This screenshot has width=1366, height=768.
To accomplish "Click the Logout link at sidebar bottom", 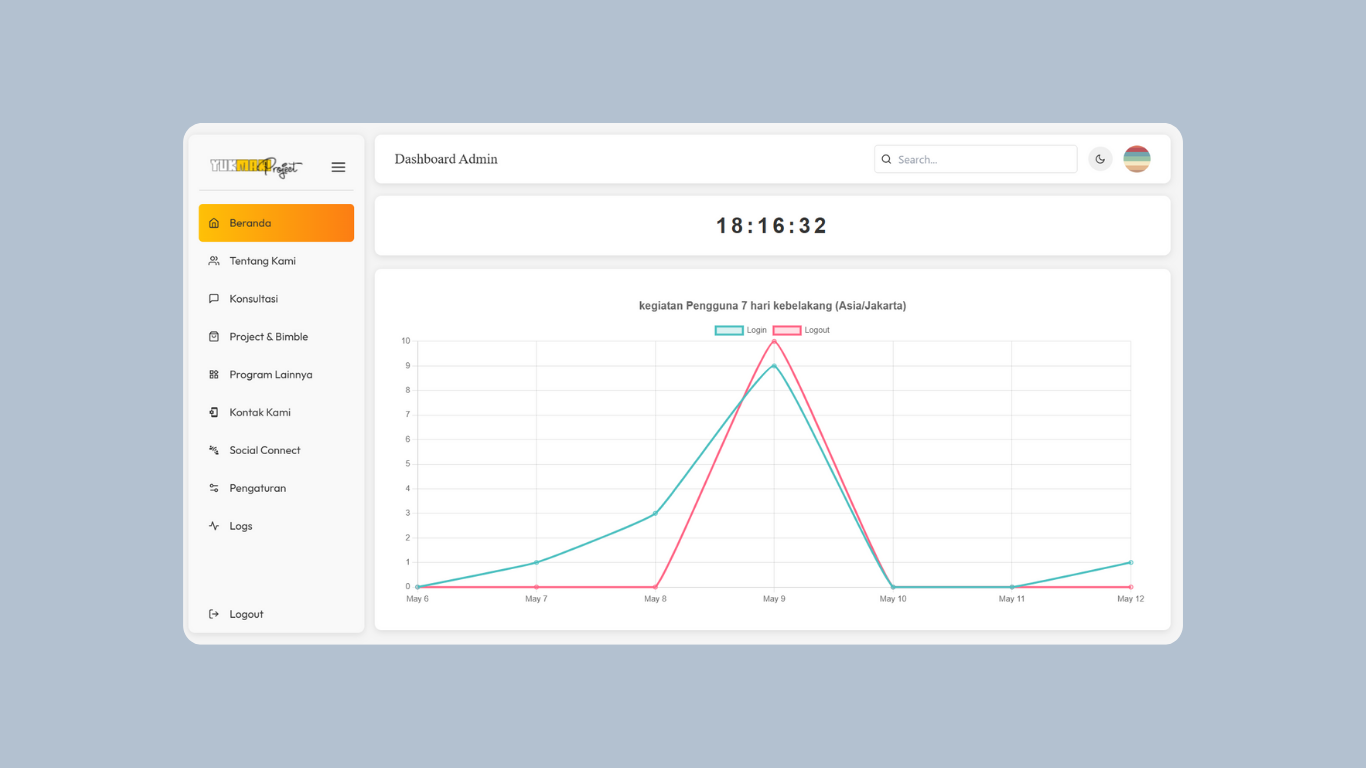I will pos(276,614).
